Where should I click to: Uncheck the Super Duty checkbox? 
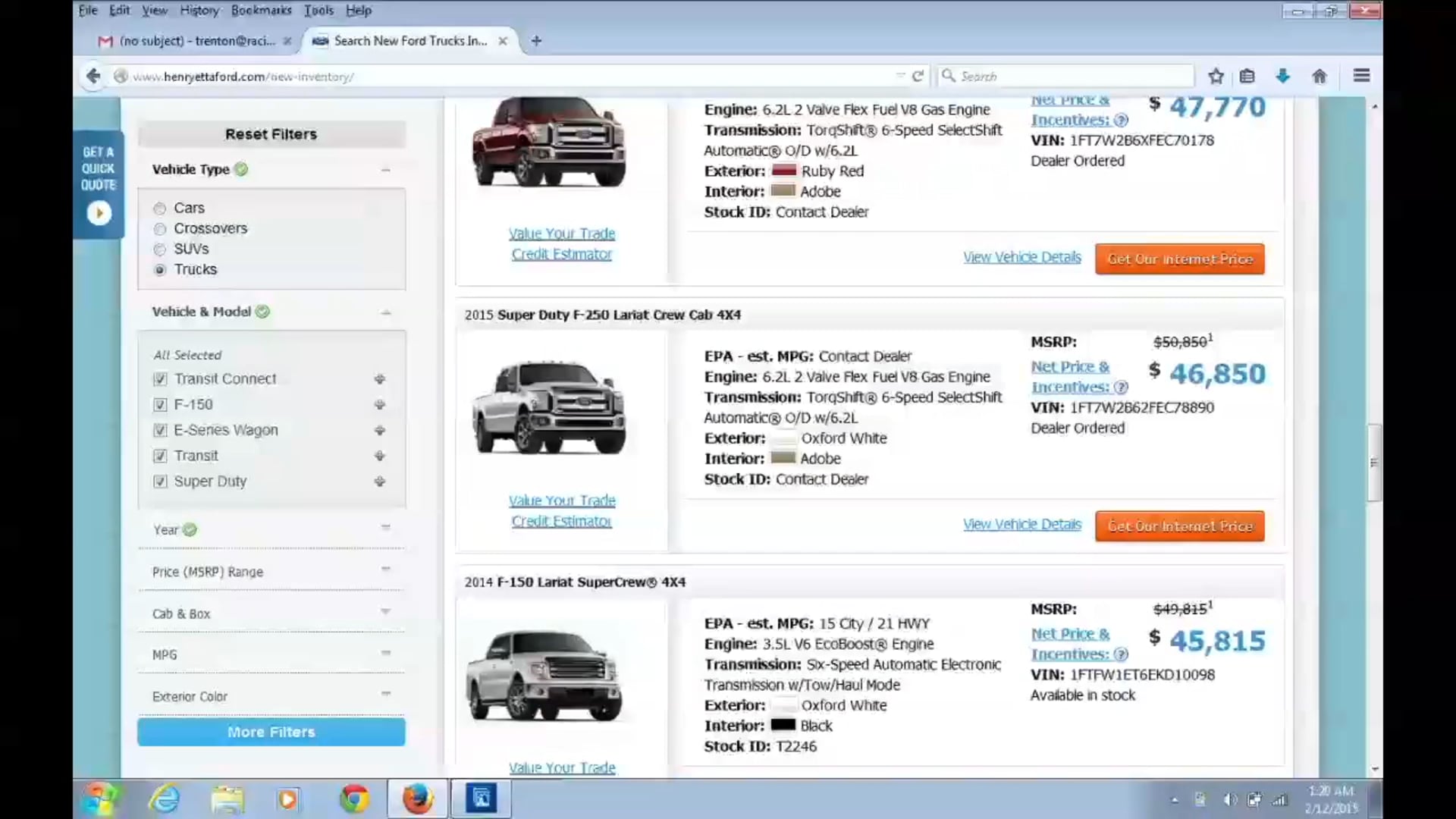coord(160,482)
